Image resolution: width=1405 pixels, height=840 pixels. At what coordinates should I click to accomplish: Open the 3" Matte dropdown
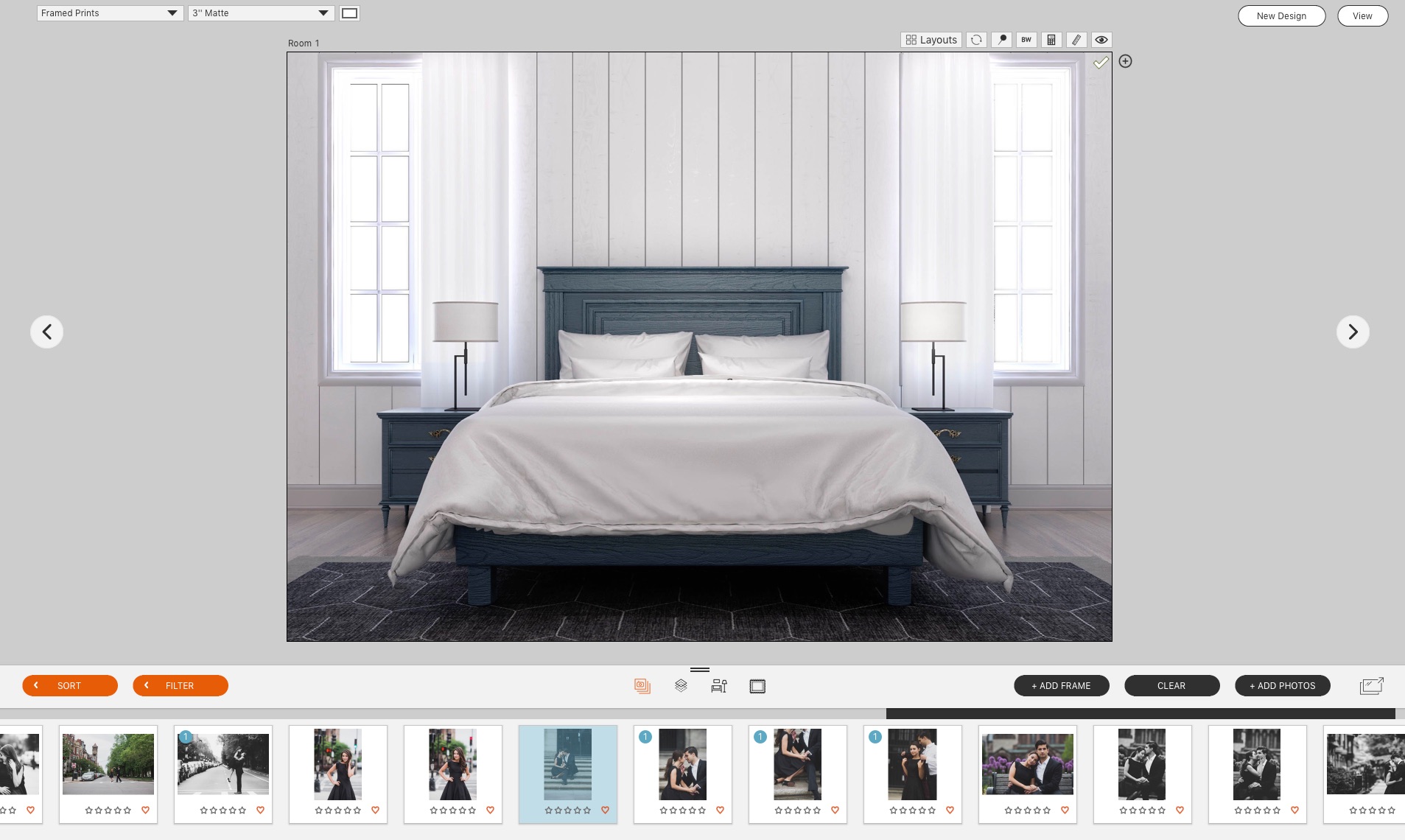pos(261,13)
